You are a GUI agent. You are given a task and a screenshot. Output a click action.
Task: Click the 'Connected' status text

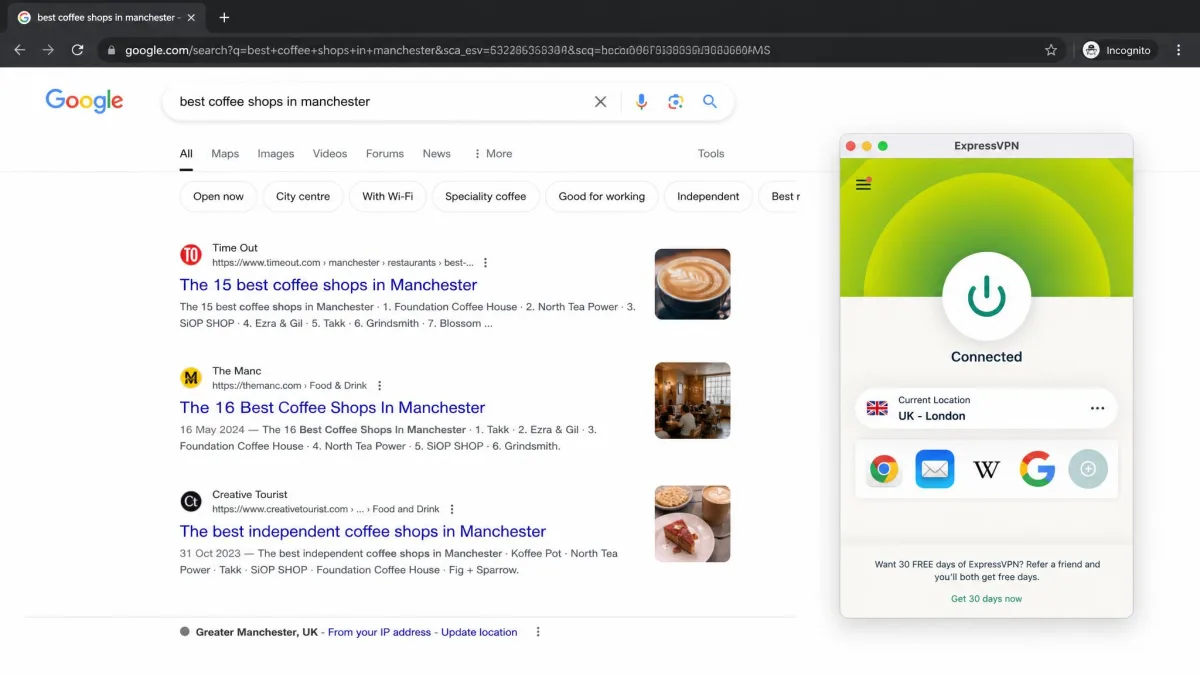click(x=987, y=357)
